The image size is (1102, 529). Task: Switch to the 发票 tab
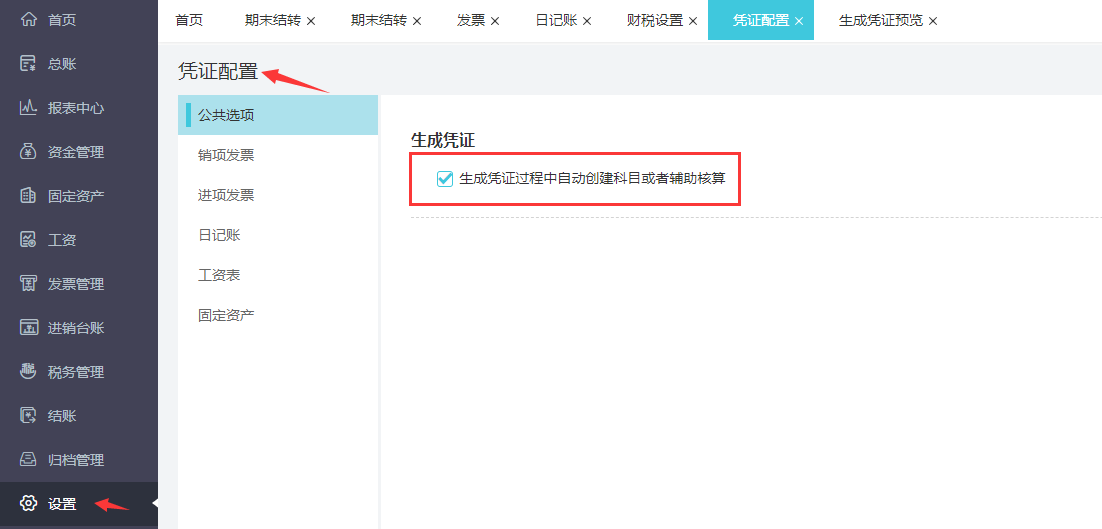(471, 20)
